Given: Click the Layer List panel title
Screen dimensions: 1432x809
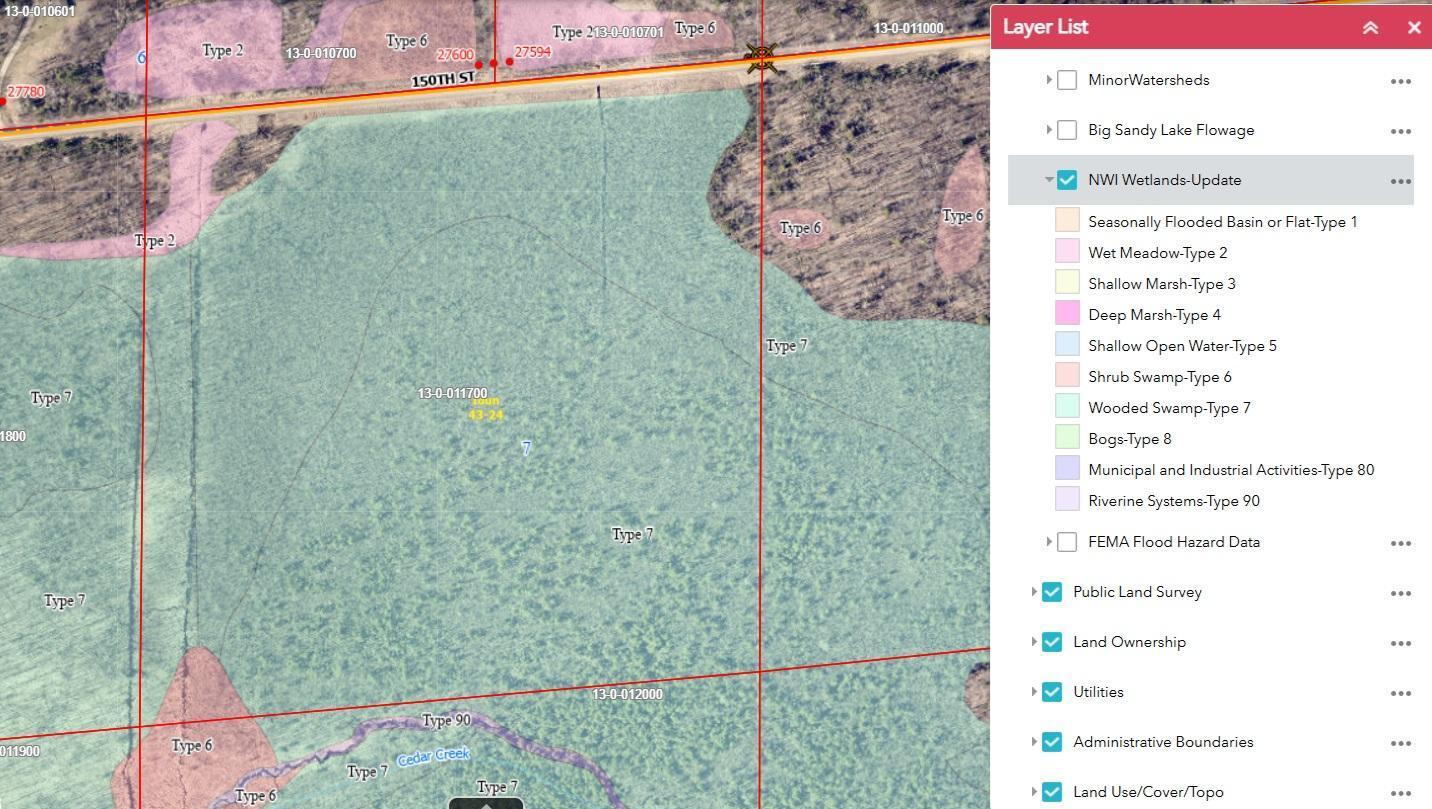Looking at the screenshot, I should tap(1046, 27).
